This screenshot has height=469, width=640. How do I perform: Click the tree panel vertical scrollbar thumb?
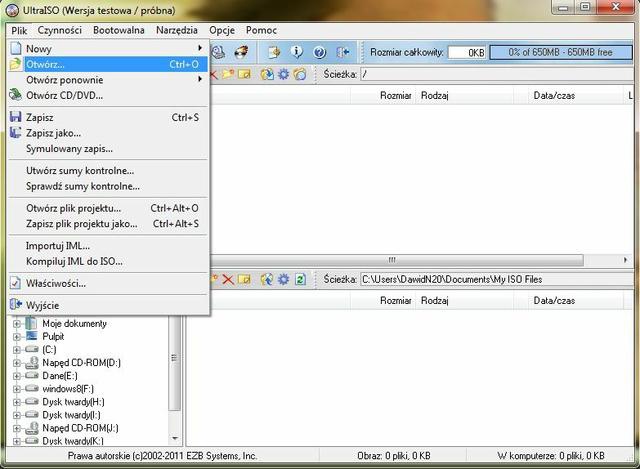[175, 364]
